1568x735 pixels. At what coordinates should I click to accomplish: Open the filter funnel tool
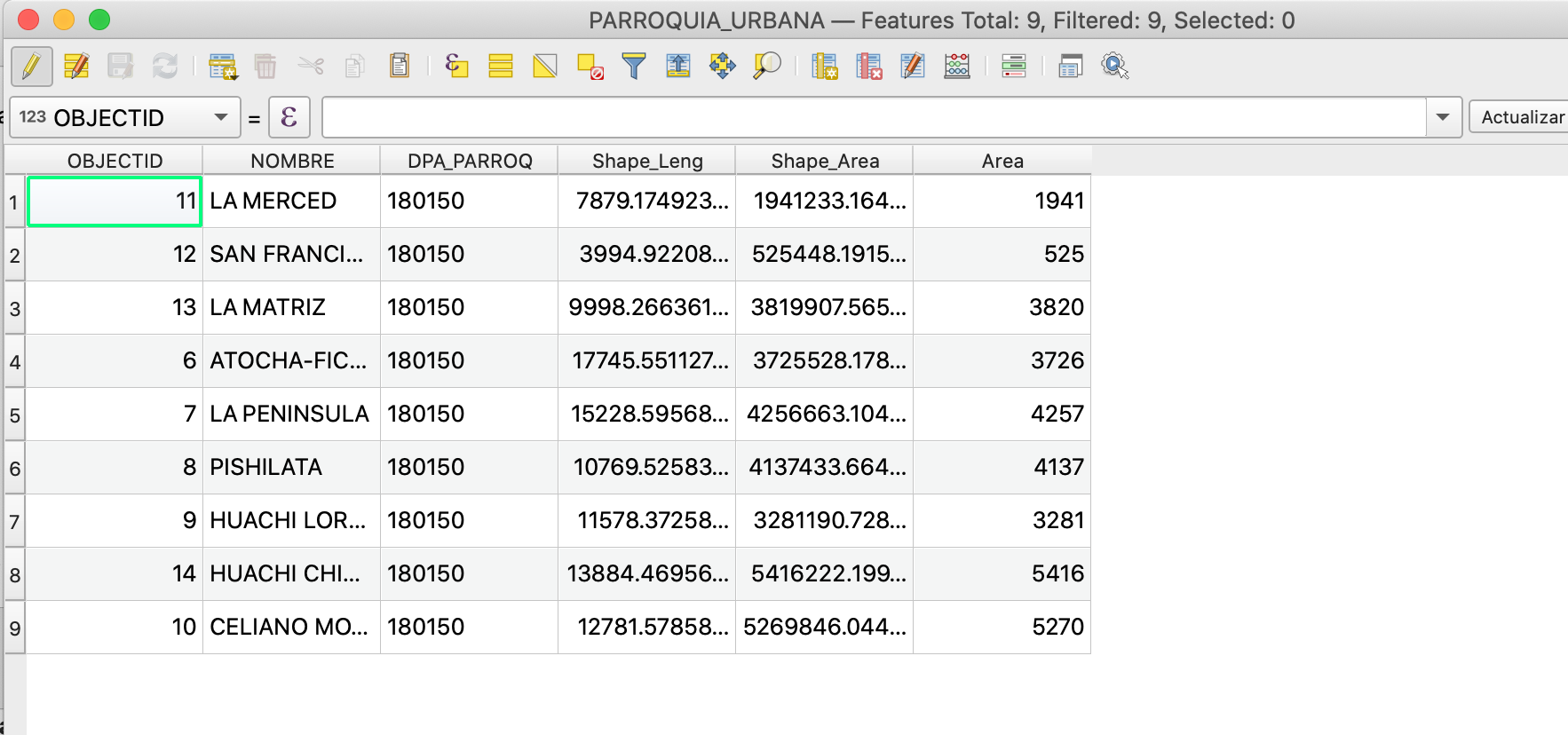pos(634,66)
